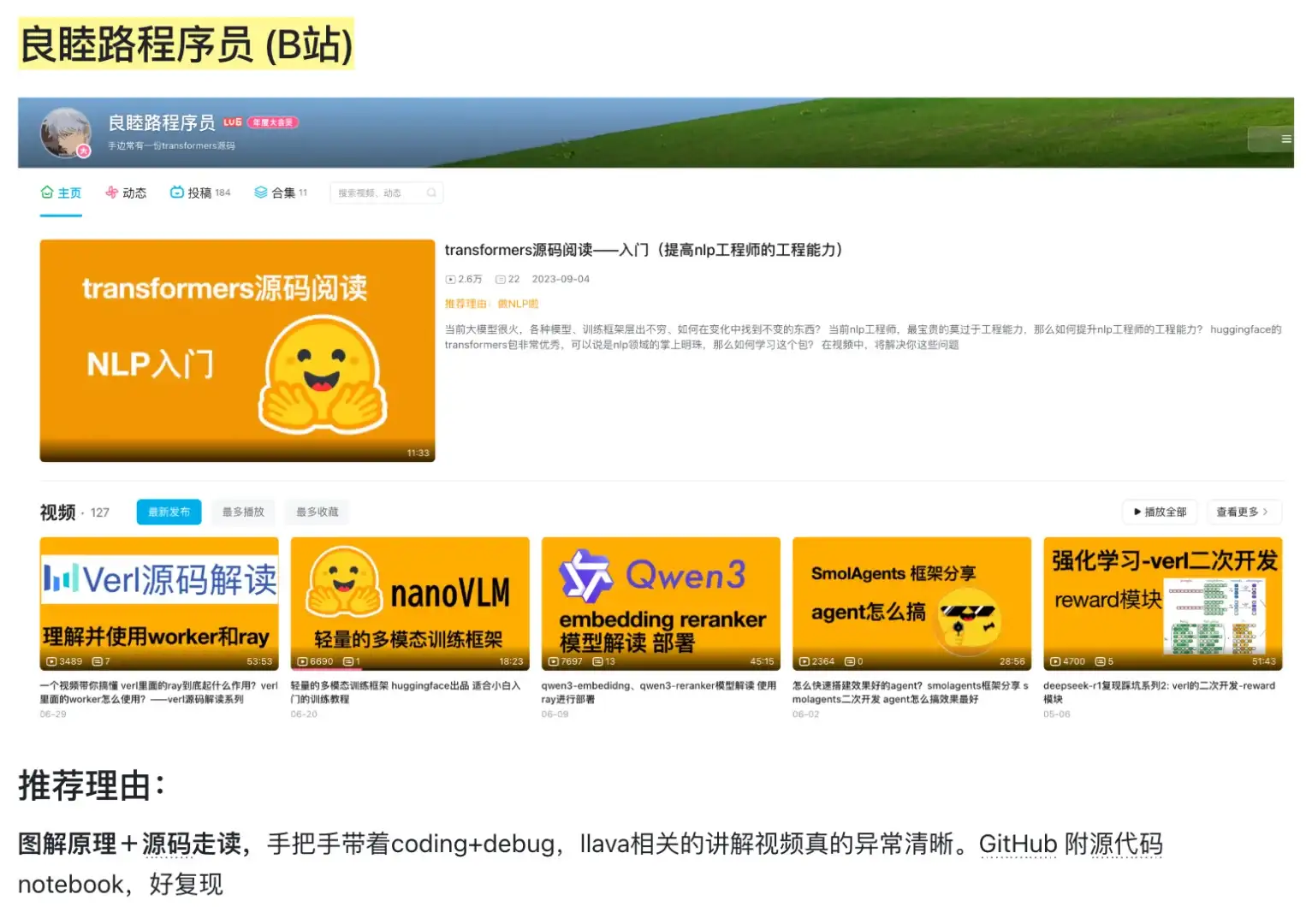
Task: Select the 最新发布 sort option
Action: 169,512
